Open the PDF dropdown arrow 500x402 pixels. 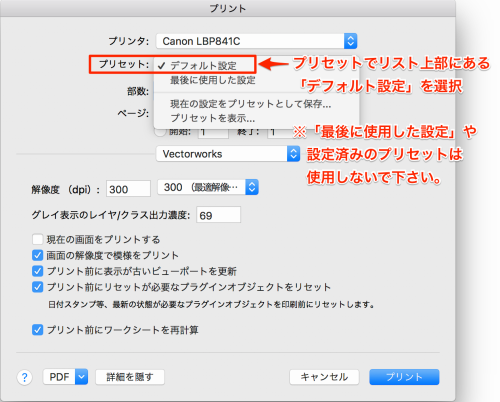[x=81, y=377]
